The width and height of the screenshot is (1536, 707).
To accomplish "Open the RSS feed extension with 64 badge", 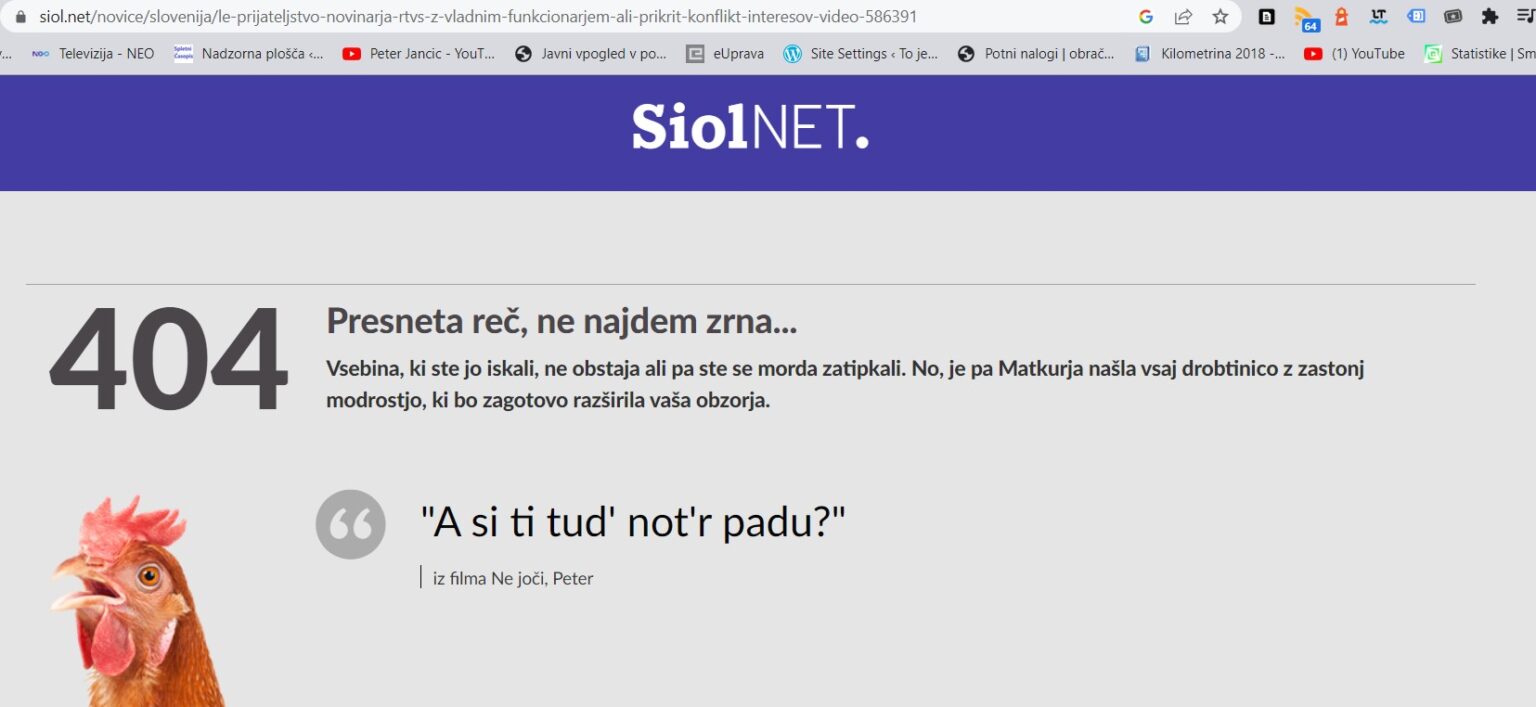I will (1305, 18).
